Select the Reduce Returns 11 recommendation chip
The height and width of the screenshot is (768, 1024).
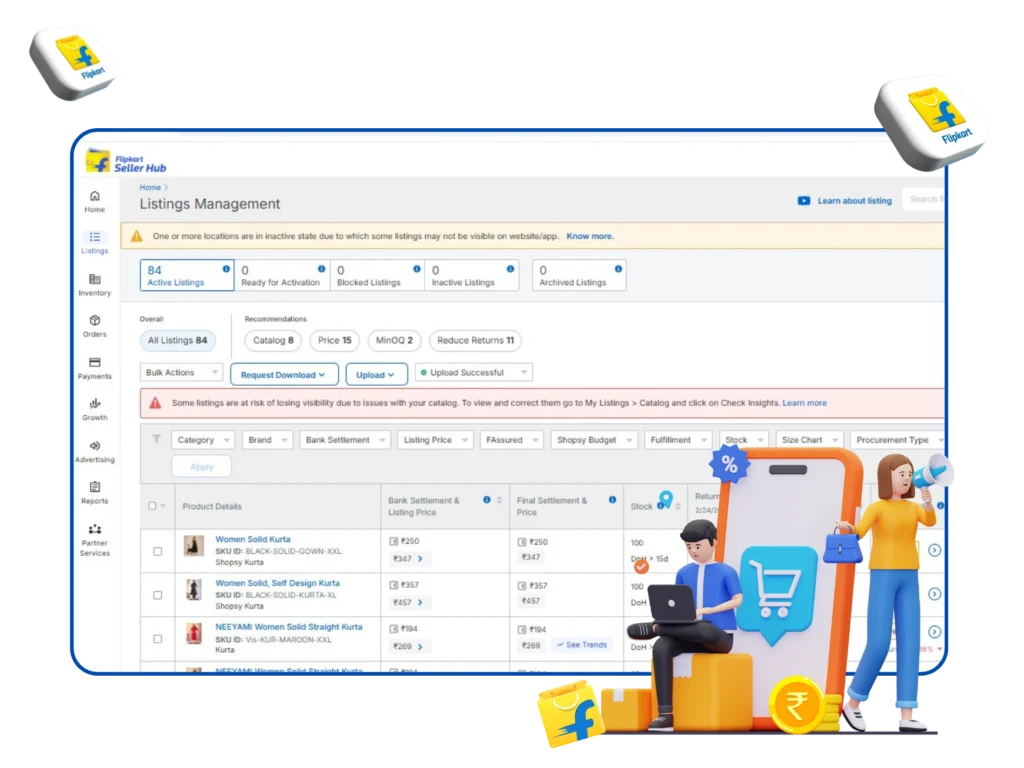(x=475, y=341)
